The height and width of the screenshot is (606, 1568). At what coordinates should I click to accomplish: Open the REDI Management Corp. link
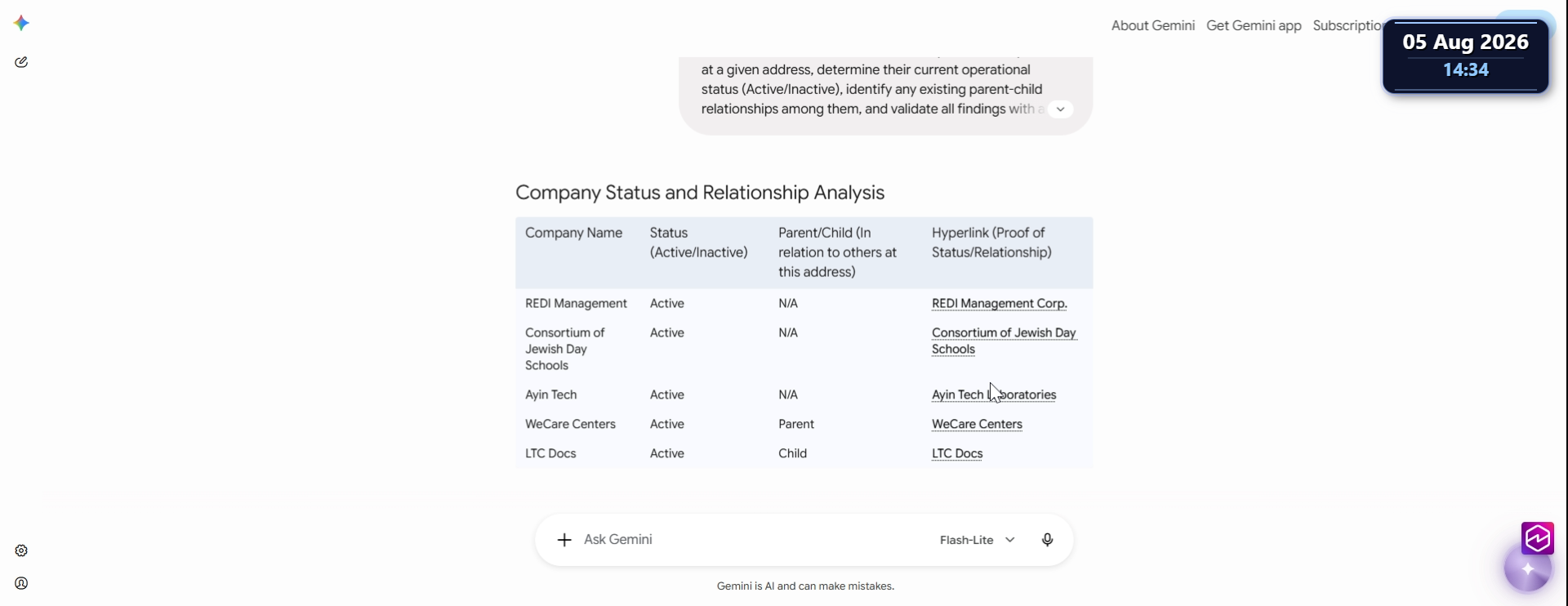[x=1000, y=303]
